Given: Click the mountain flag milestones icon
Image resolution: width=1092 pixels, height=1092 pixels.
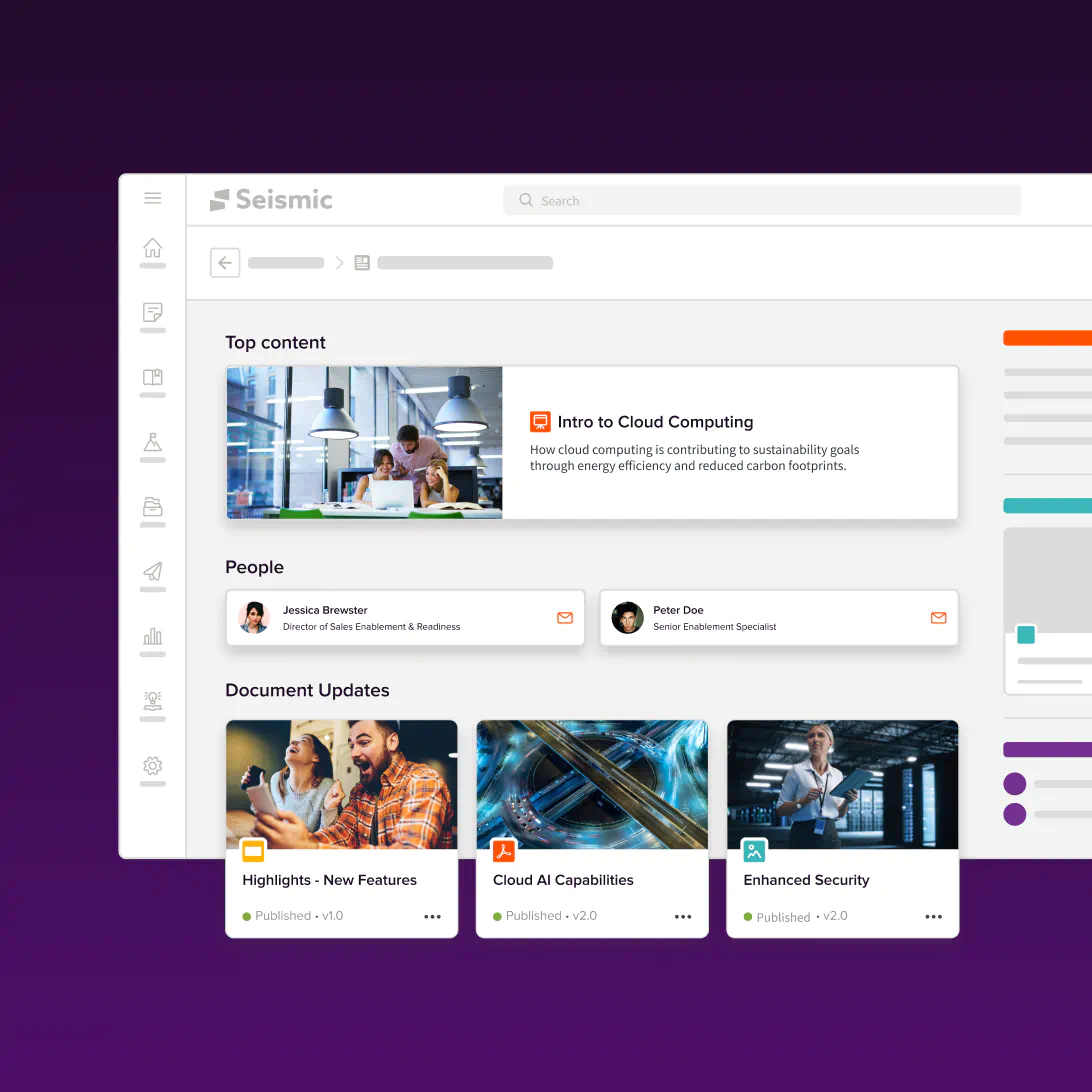Looking at the screenshot, I should pos(152,442).
